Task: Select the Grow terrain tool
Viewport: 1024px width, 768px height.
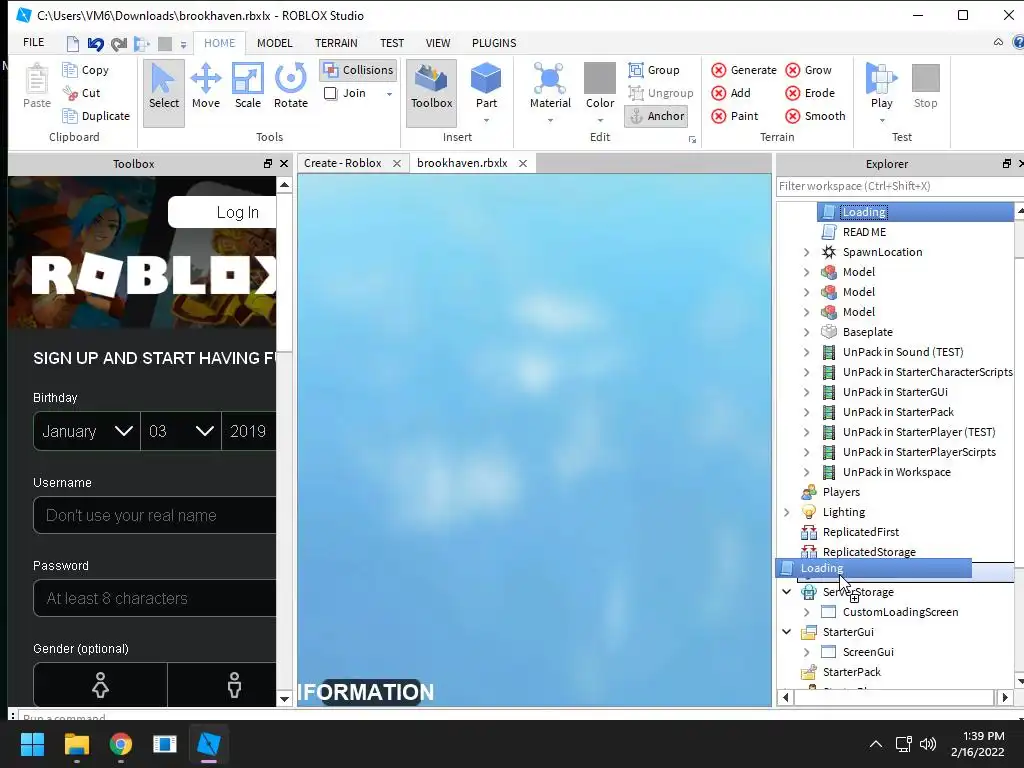Action: (808, 70)
